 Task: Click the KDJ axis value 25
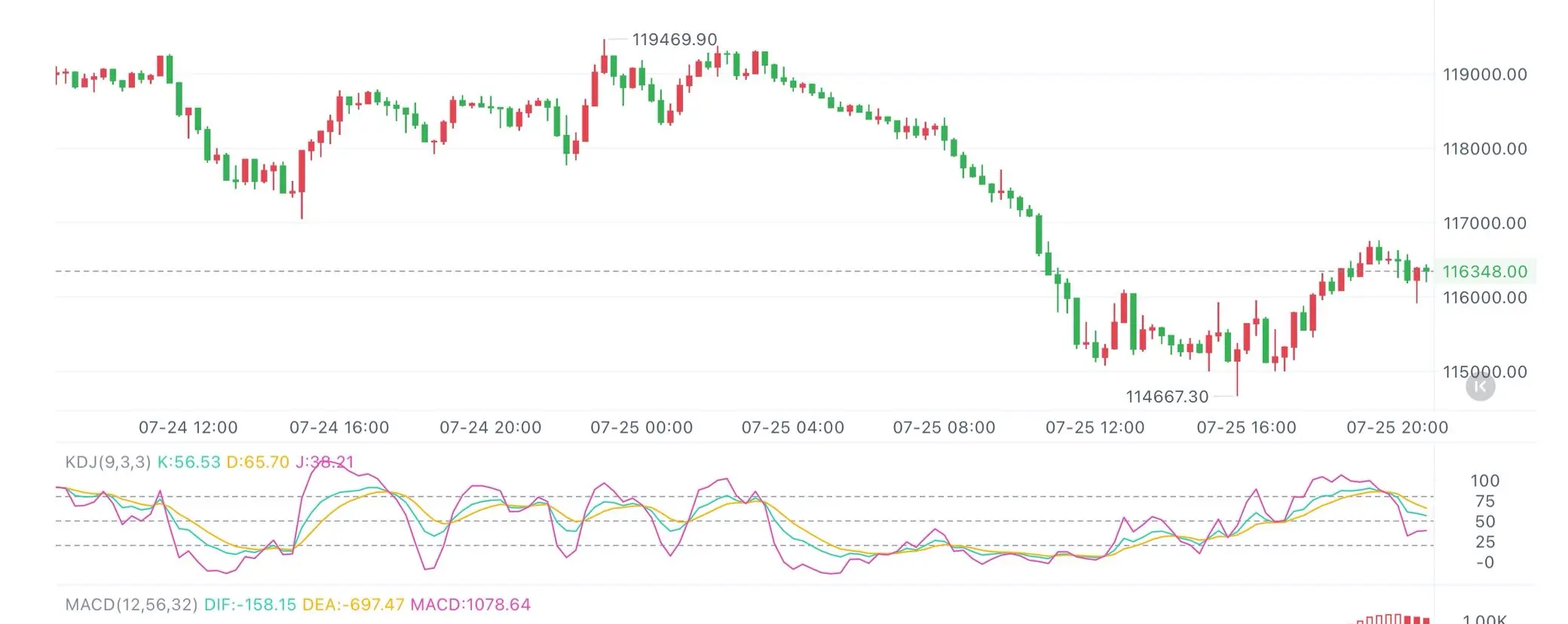coord(1485,542)
